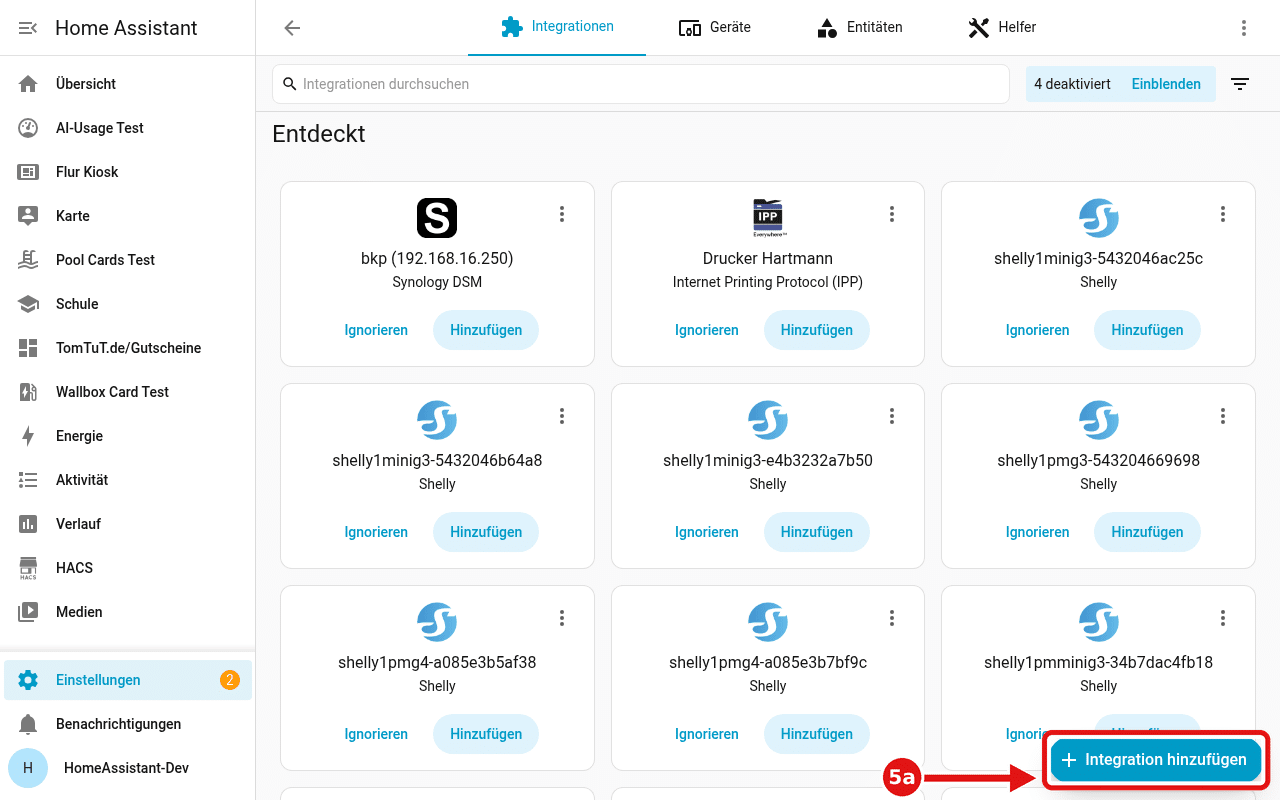
Task: Ignore shelly1minig3-5432046ac25c via Ignorieren
Action: (x=1037, y=330)
